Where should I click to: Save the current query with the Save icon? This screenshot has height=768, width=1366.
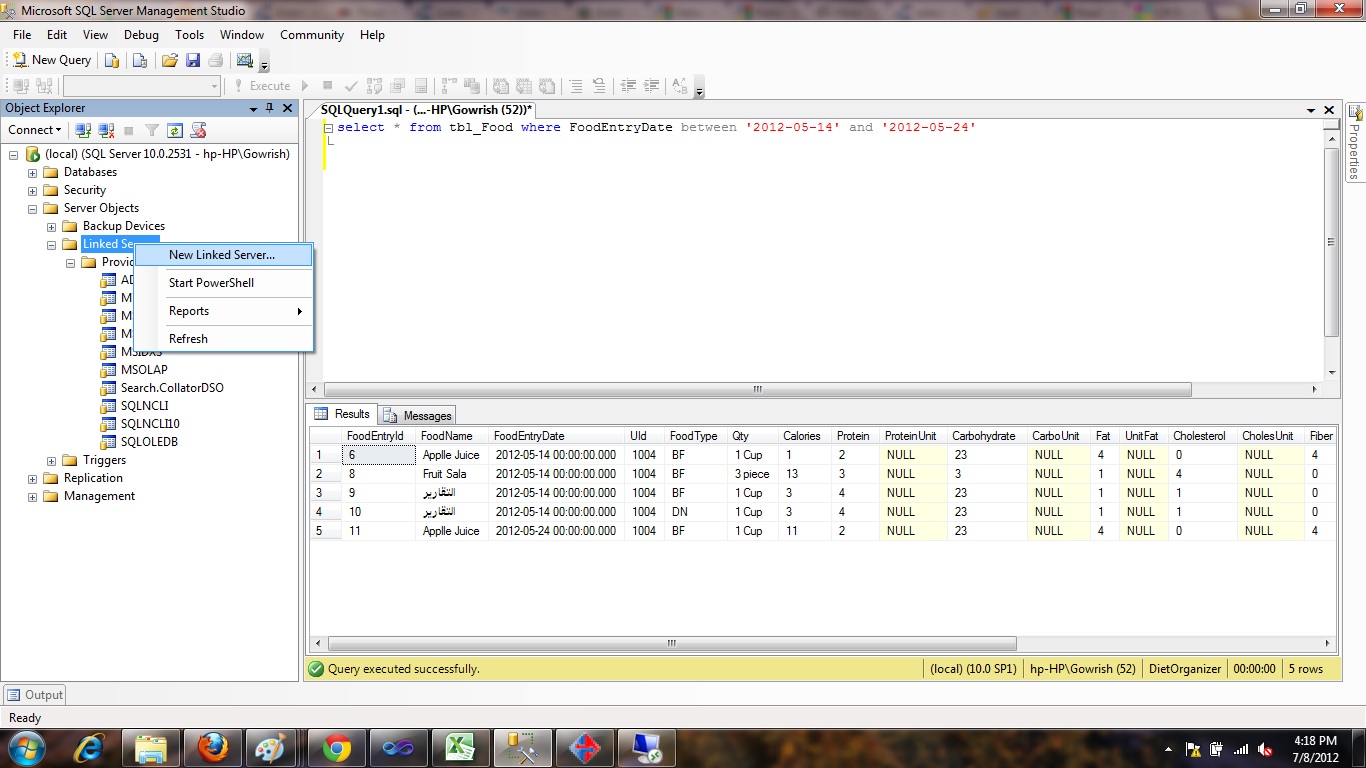[x=195, y=60]
